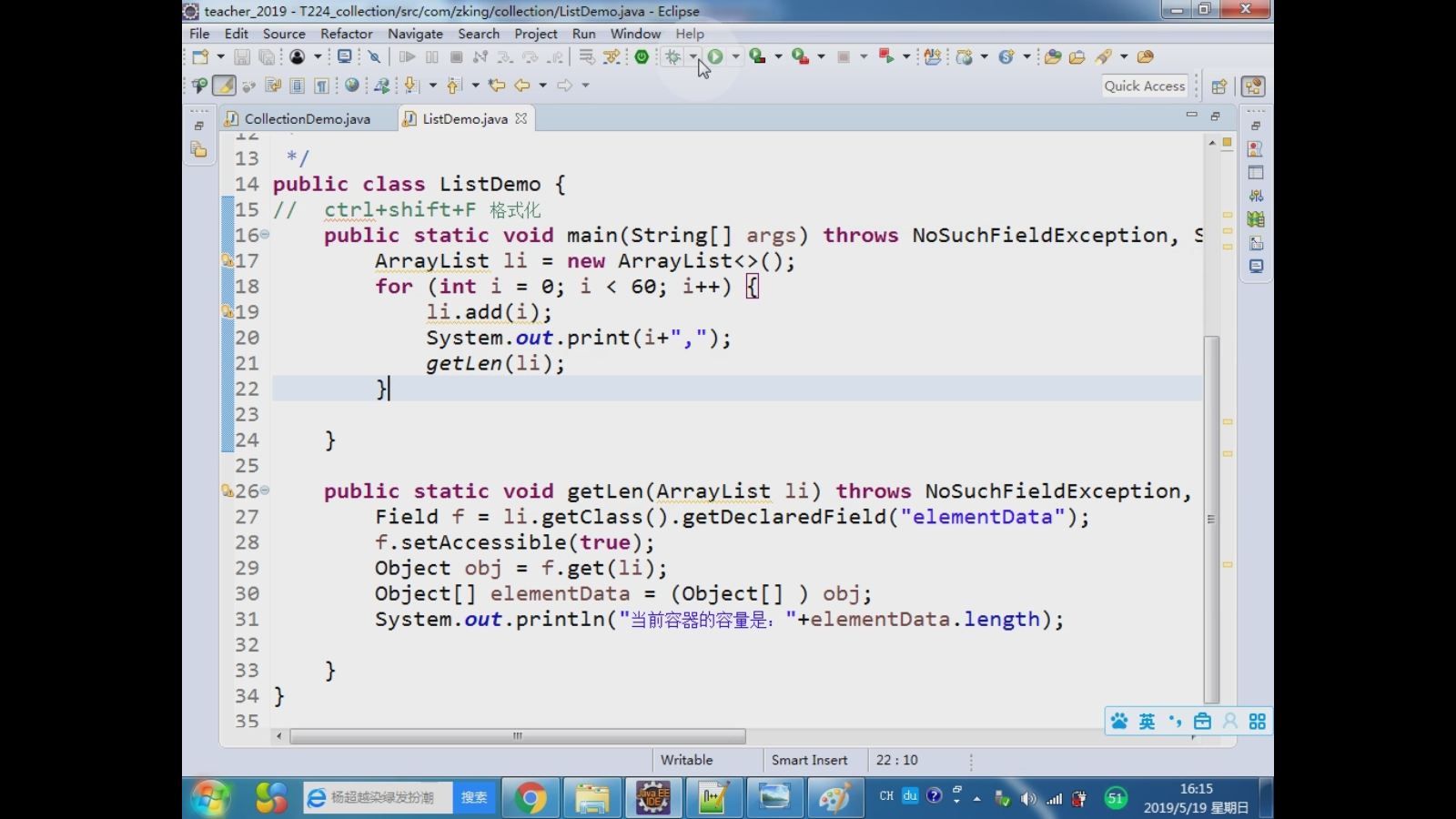Toggle Mark Occurrences highlighter icon

(x=224, y=86)
